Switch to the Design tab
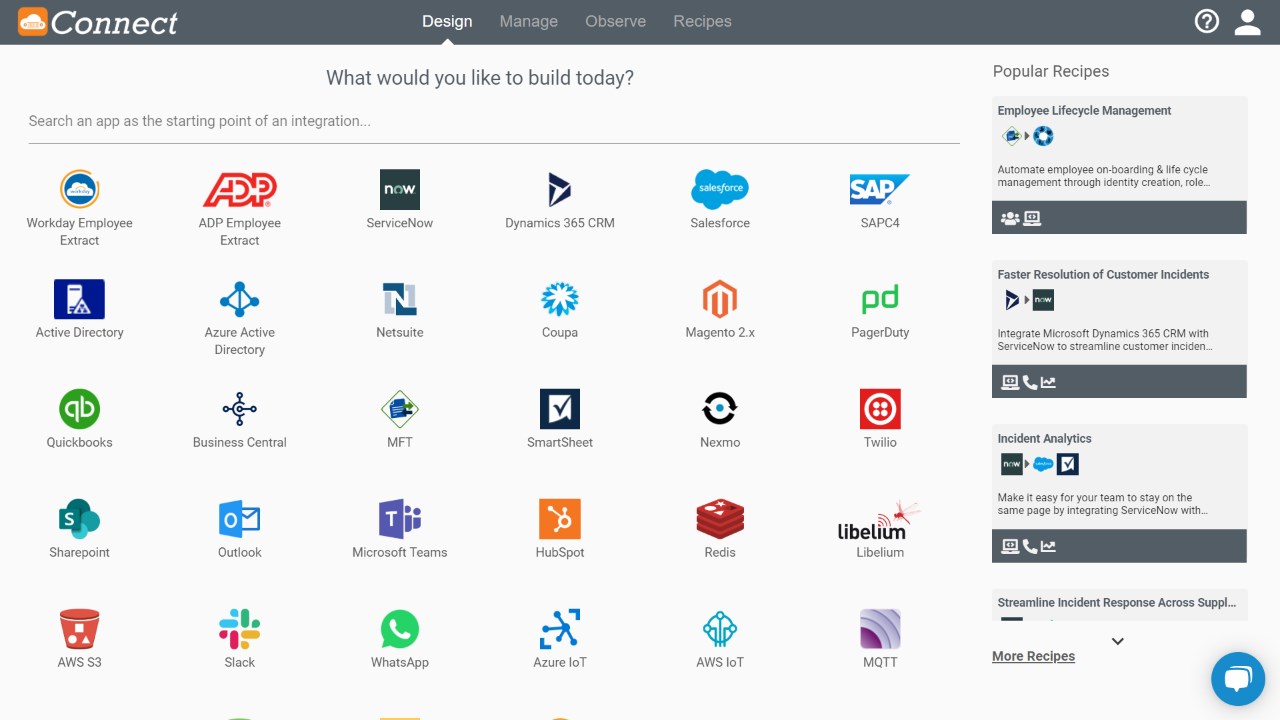 [x=447, y=21]
